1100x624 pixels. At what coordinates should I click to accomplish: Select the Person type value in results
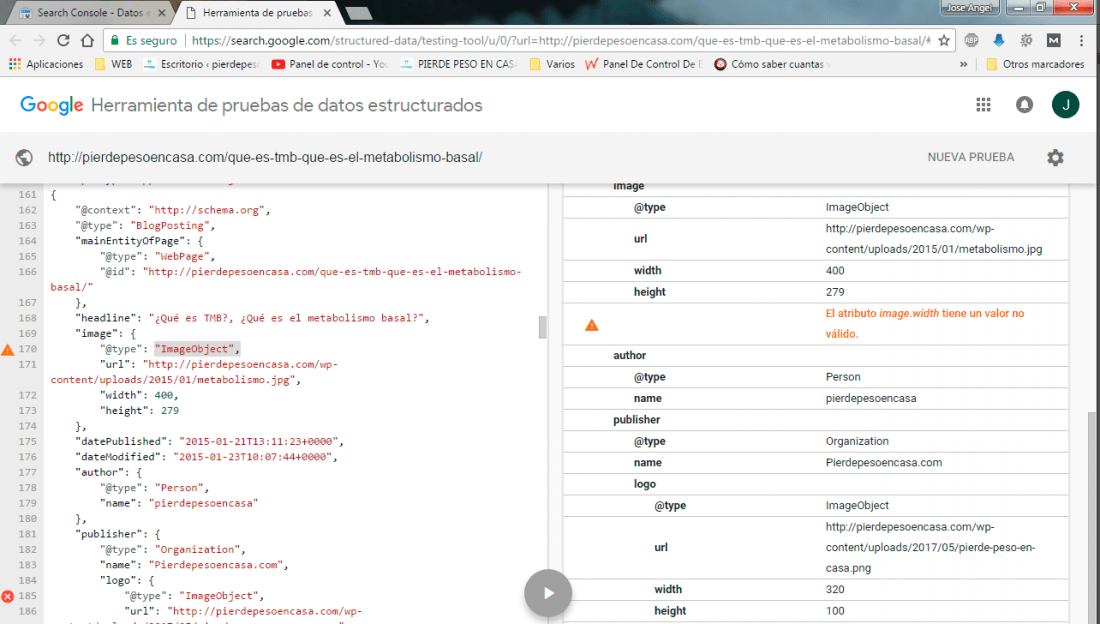[x=843, y=377]
